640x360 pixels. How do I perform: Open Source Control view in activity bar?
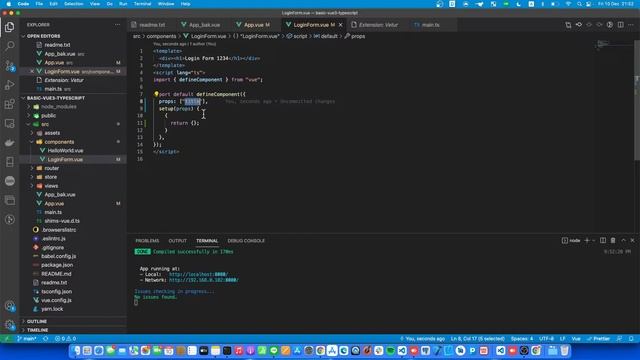tap(9, 65)
